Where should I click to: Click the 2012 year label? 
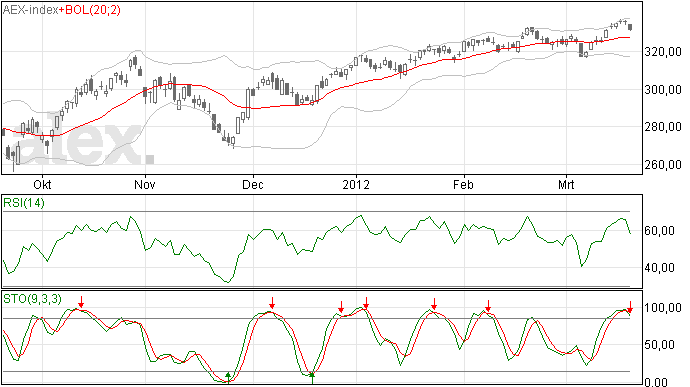356,184
